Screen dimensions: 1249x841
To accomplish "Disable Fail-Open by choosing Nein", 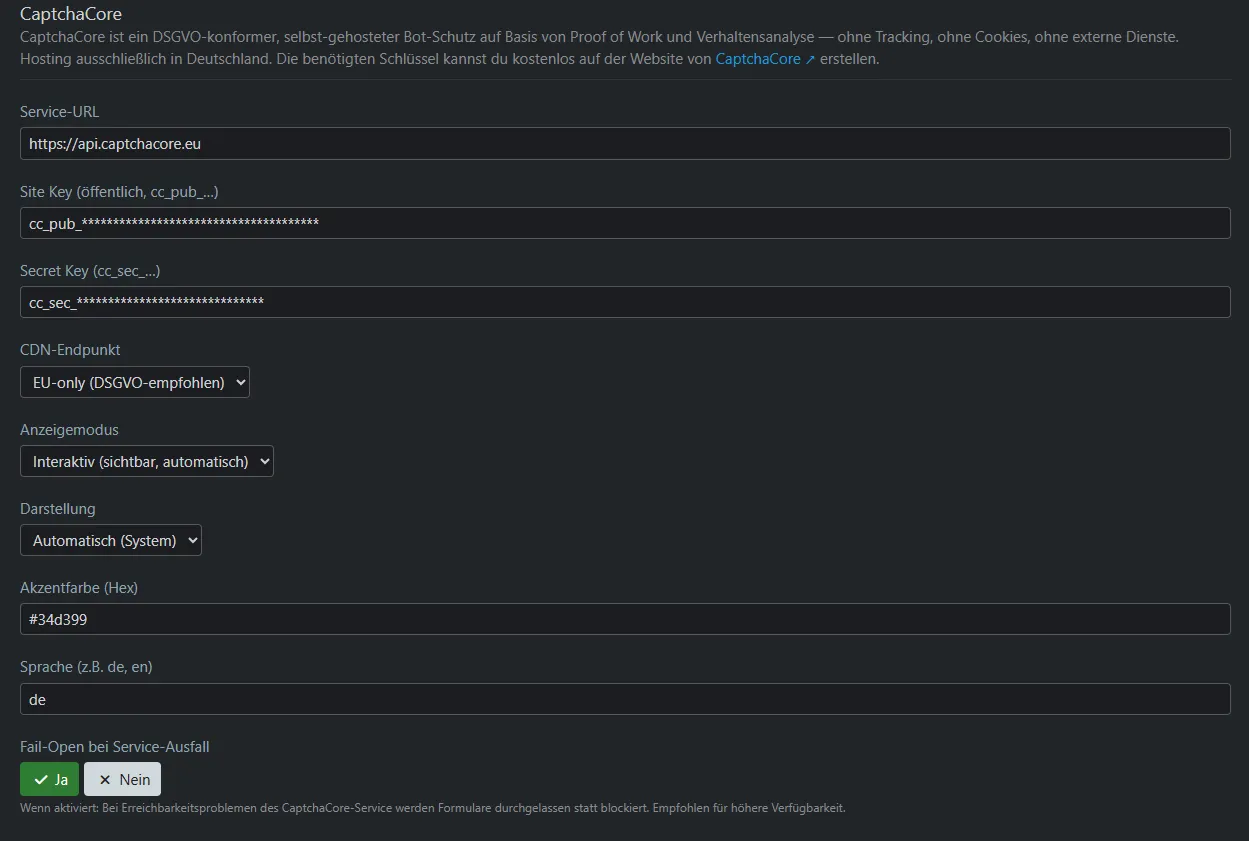I will (123, 780).
